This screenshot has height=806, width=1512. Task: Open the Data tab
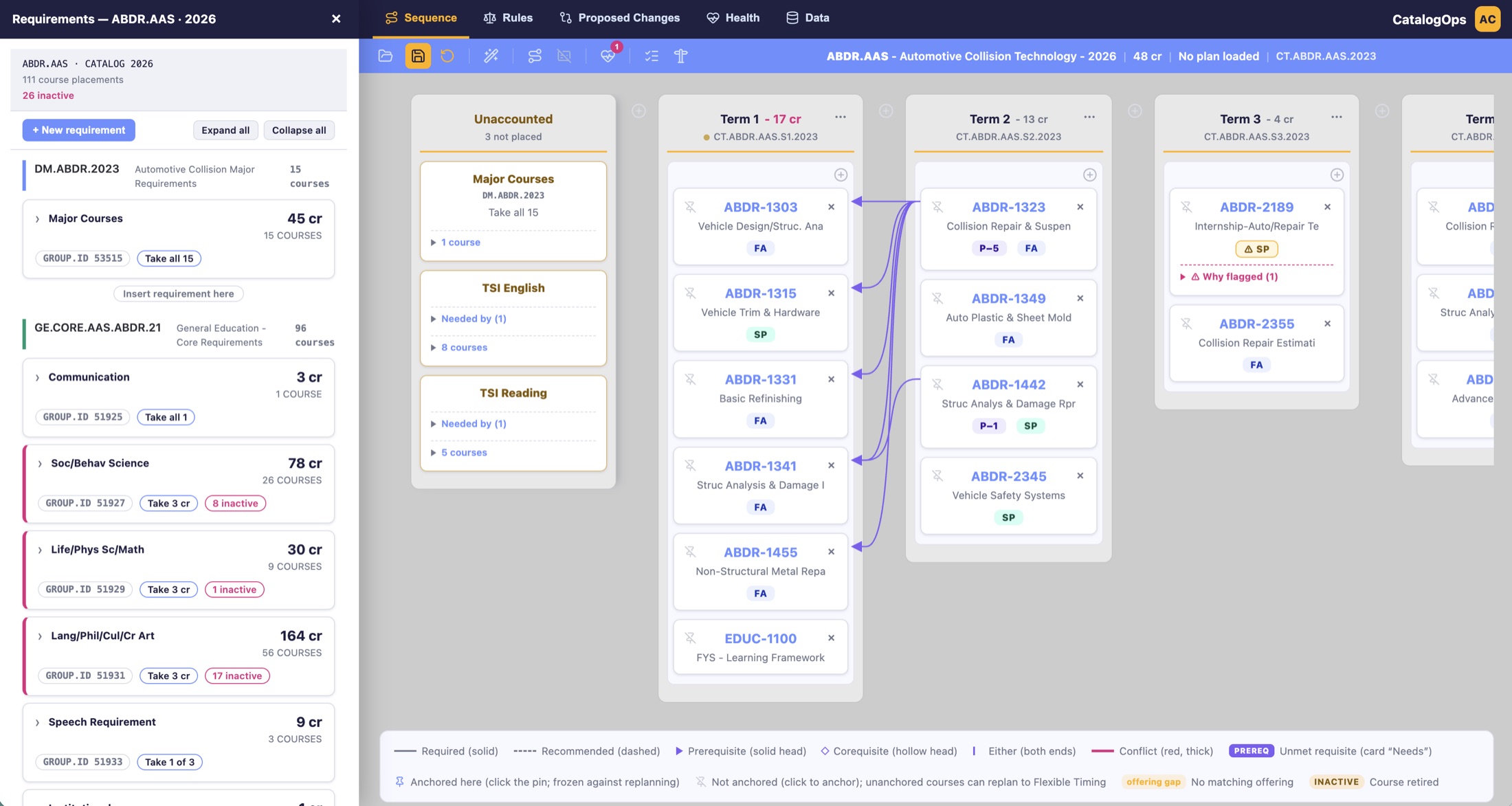click(x=808, y=18)
